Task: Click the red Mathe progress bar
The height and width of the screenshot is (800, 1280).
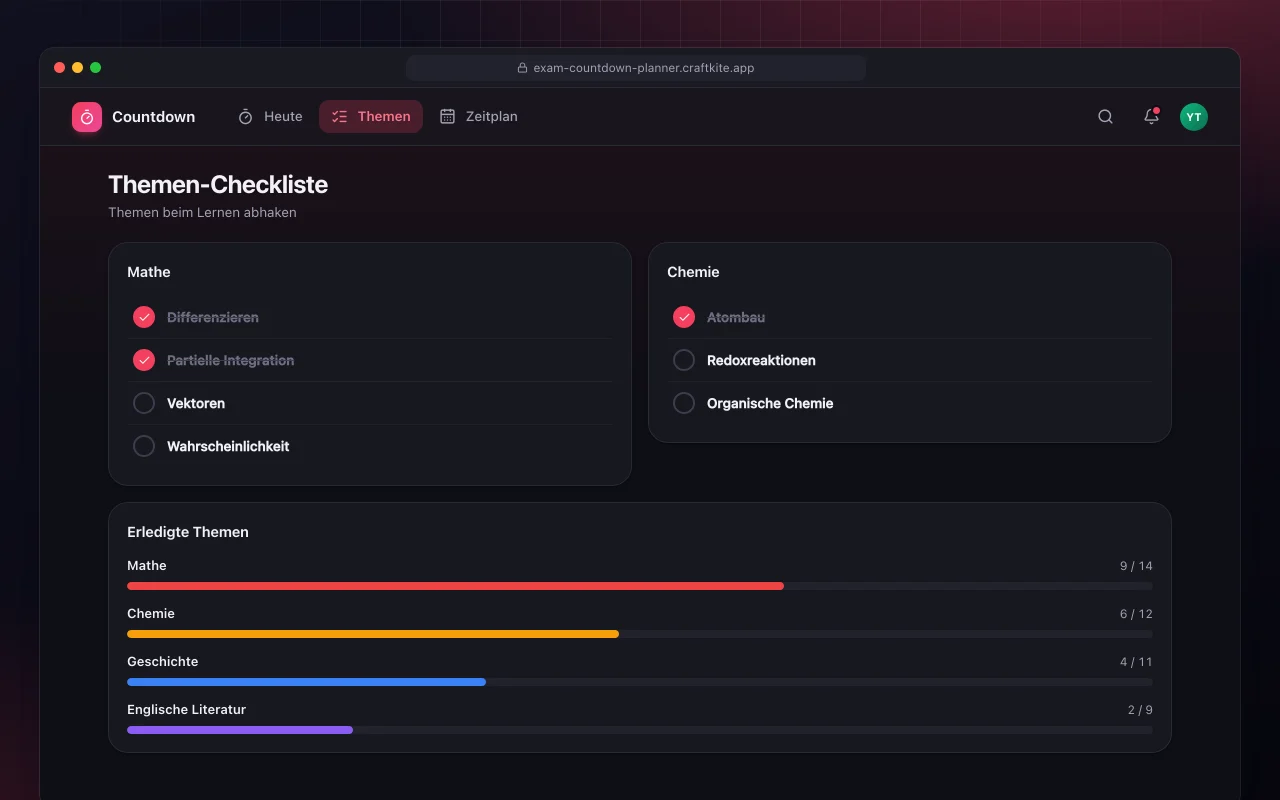Action: [x=640, y=586]
